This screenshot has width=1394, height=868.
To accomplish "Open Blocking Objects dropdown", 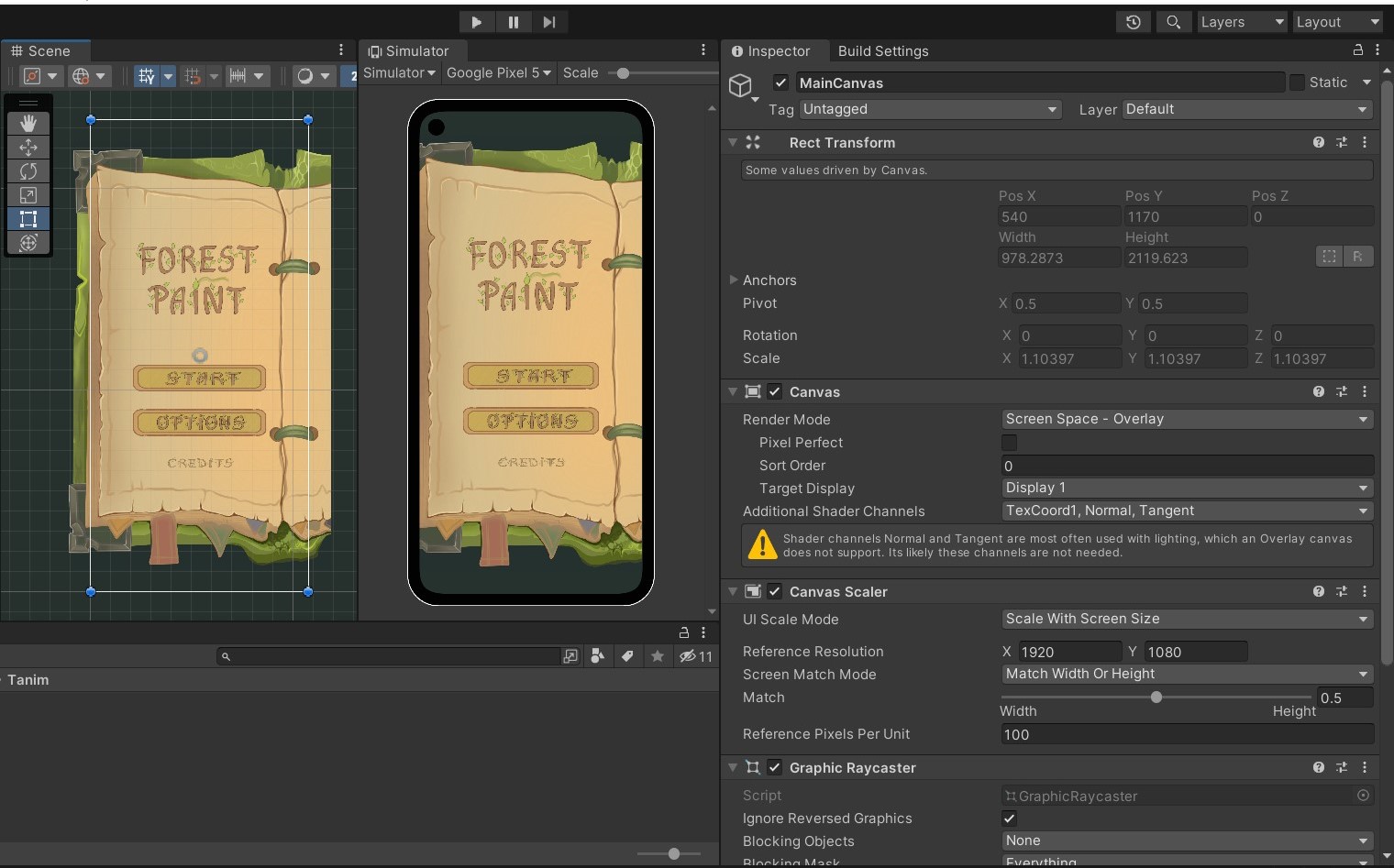I will [1188, 841].
